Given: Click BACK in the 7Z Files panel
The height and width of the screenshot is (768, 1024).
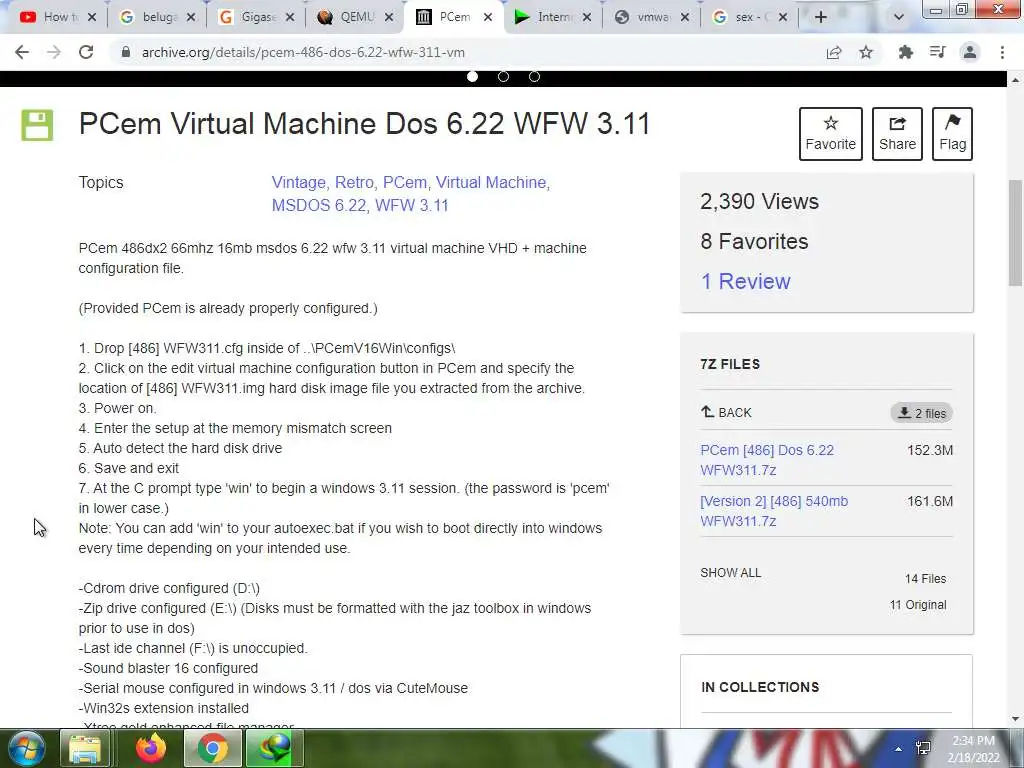Looking at the screenshot, I should point(726,413).
